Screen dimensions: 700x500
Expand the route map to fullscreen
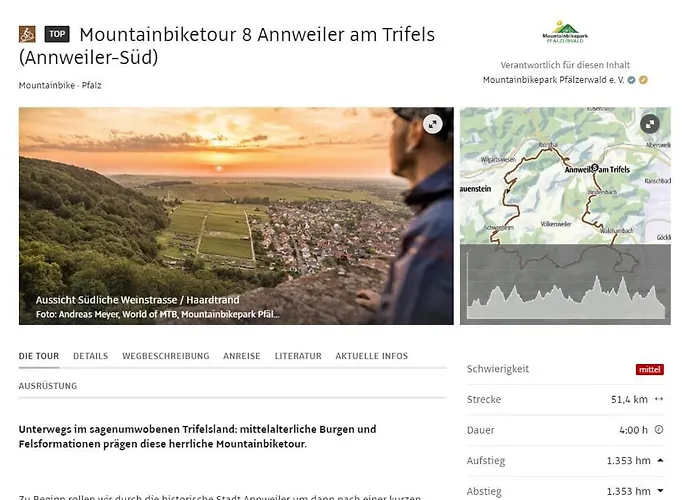[650, 124]
